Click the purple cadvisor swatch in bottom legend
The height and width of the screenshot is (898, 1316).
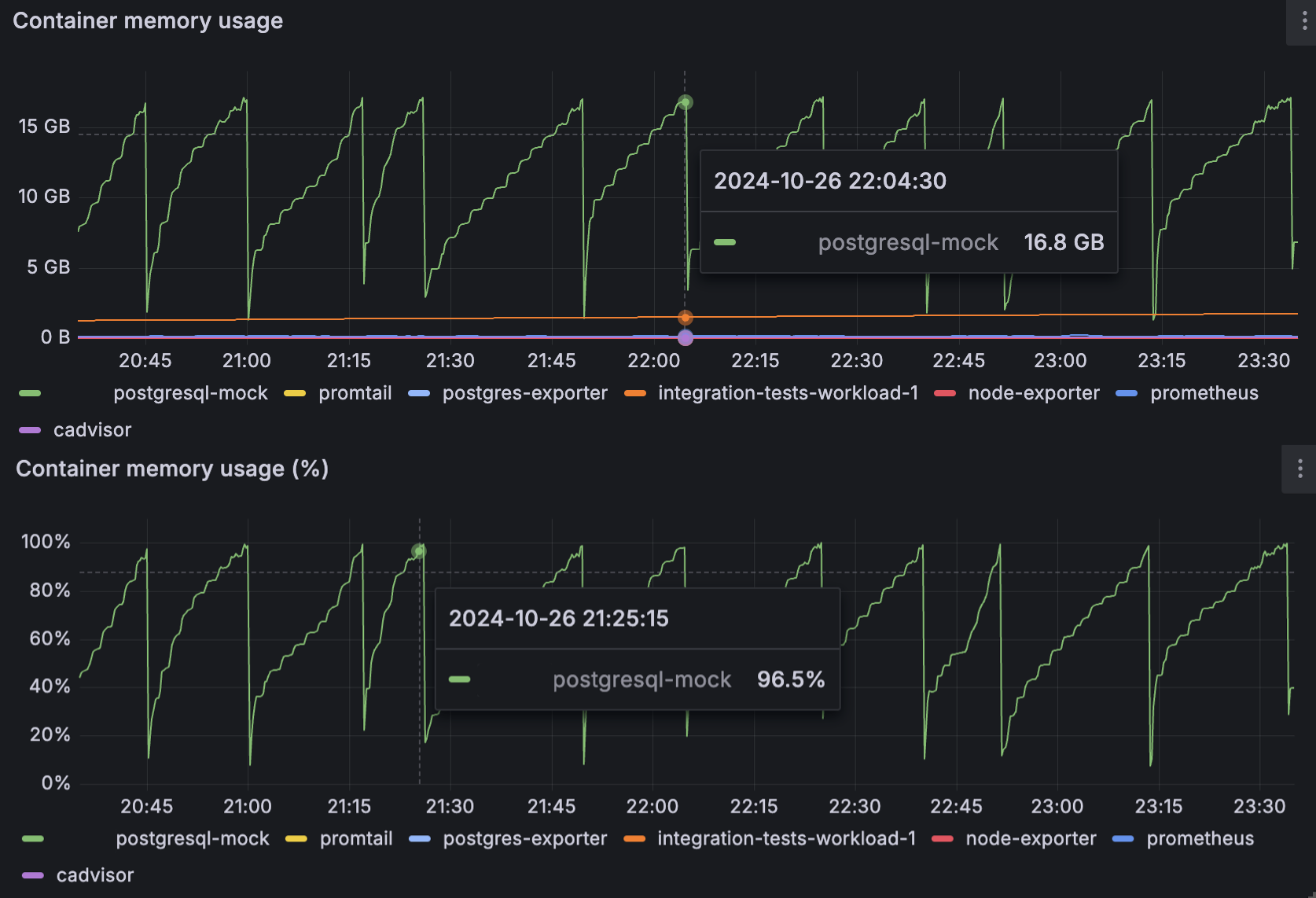[x=32, y=875]
